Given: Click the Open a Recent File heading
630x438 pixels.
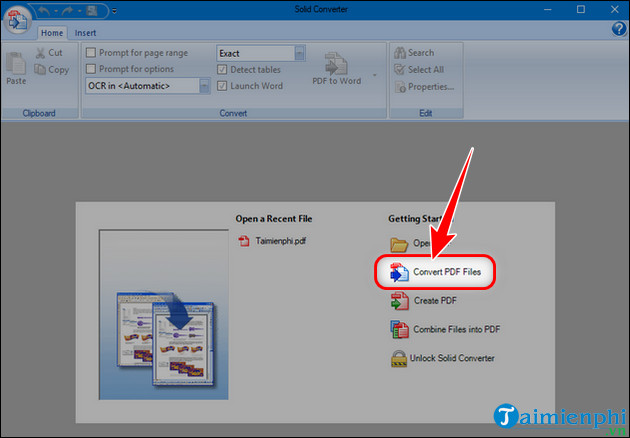Looking at the screenshot, I should click(274, 219).
